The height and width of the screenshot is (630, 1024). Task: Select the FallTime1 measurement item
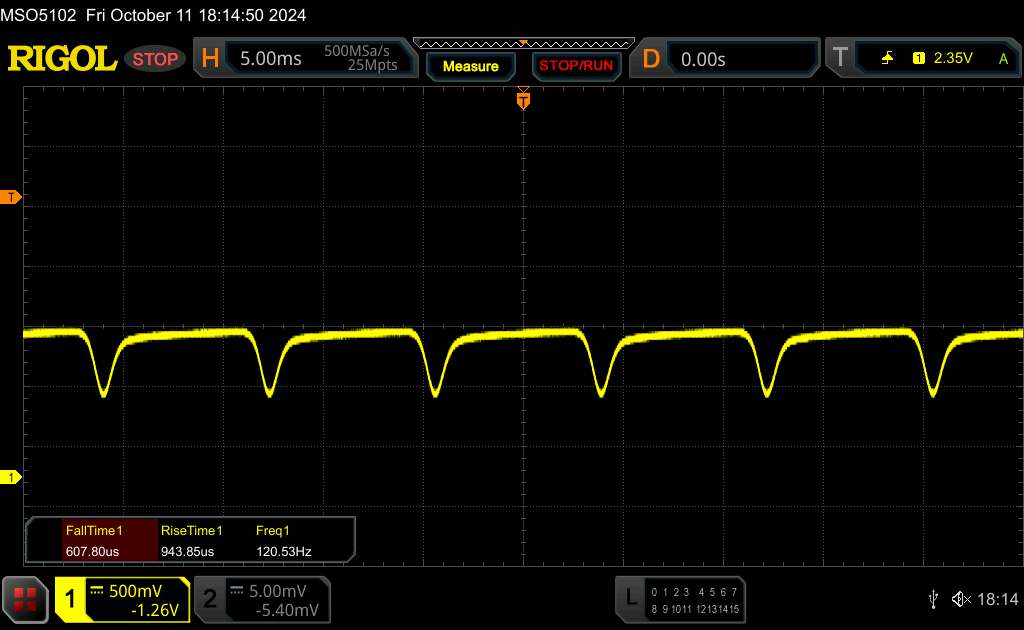[x=93, y=540]
